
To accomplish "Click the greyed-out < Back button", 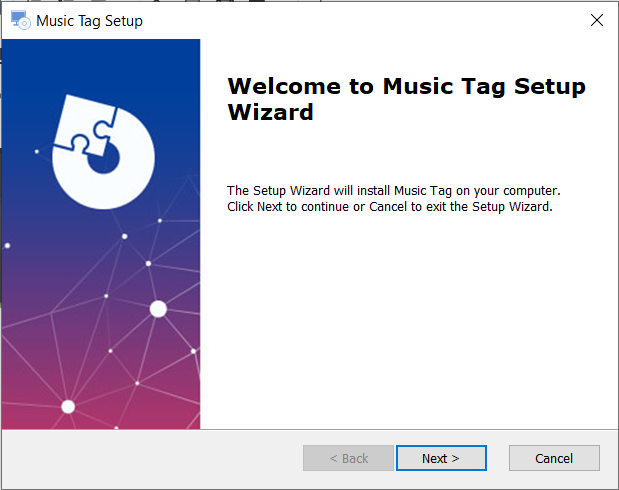I will [349, 458].
